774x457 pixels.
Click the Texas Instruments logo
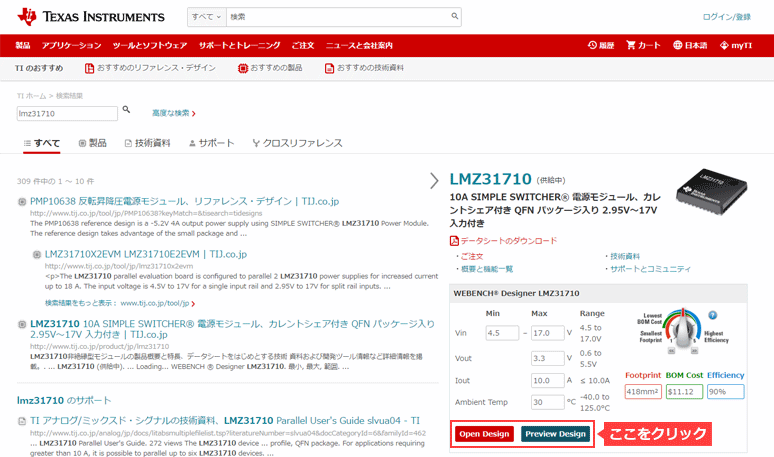[91, 17]
